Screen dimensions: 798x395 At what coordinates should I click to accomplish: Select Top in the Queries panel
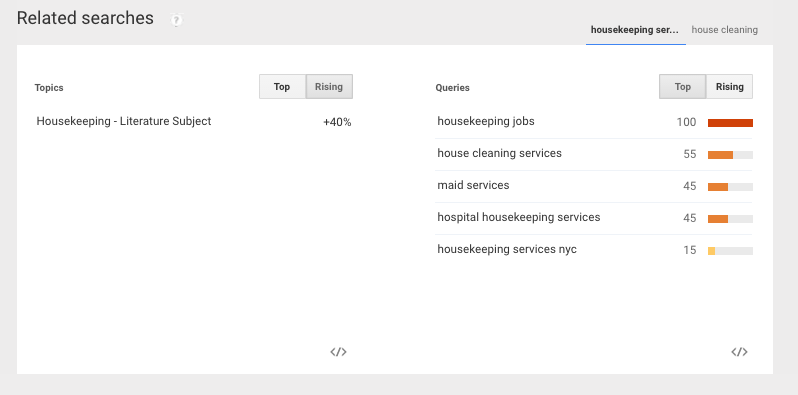[x=682, y=87]
